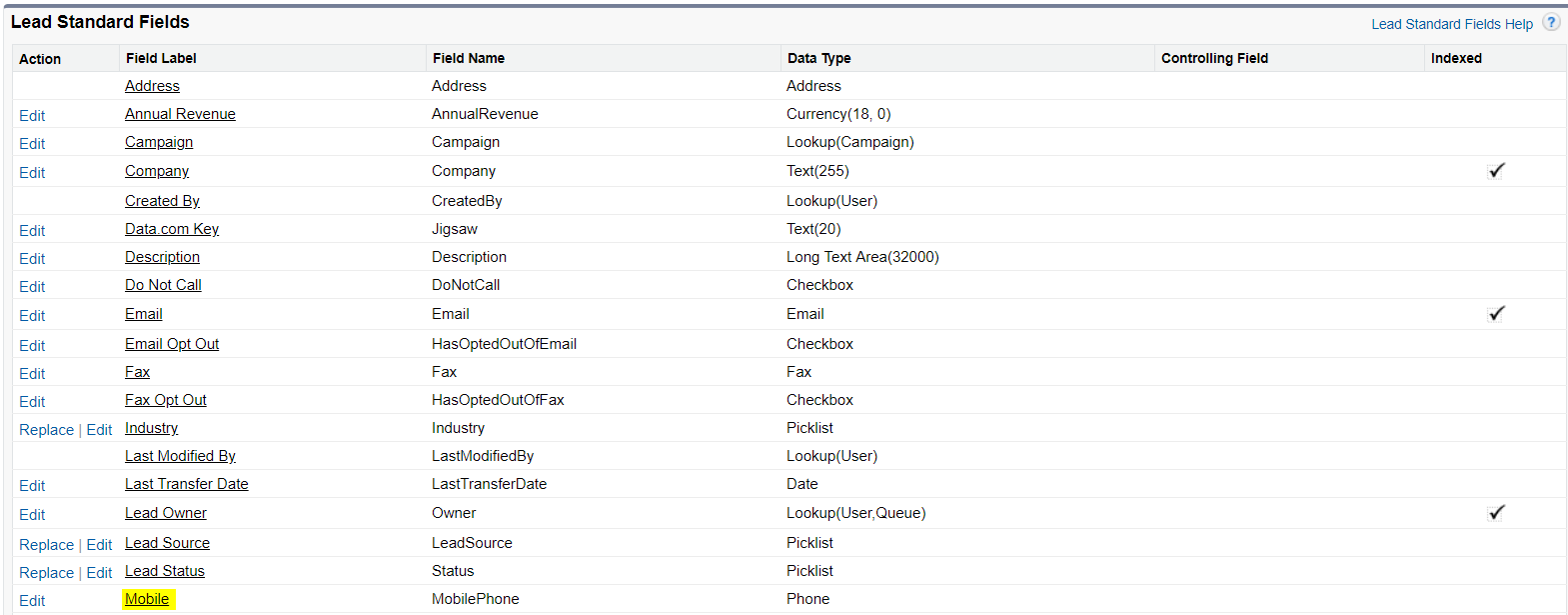
Task: Edit the Email Opt Out field
Action: (32, 346)
